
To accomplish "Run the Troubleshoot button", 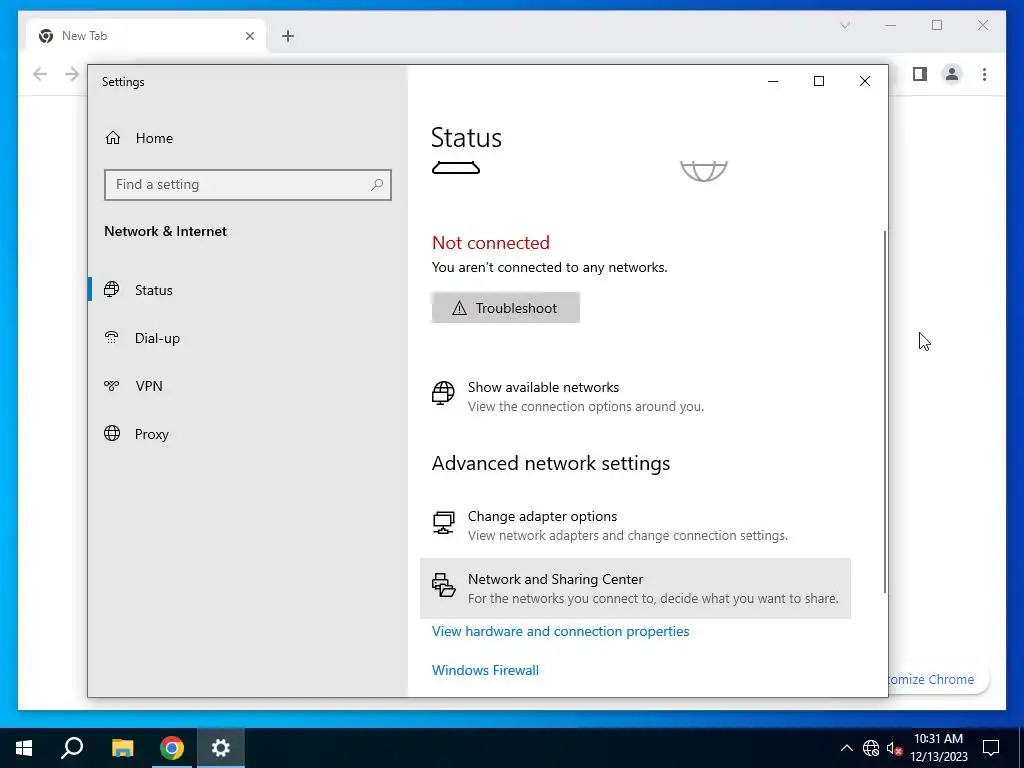I will coord(505,308).
